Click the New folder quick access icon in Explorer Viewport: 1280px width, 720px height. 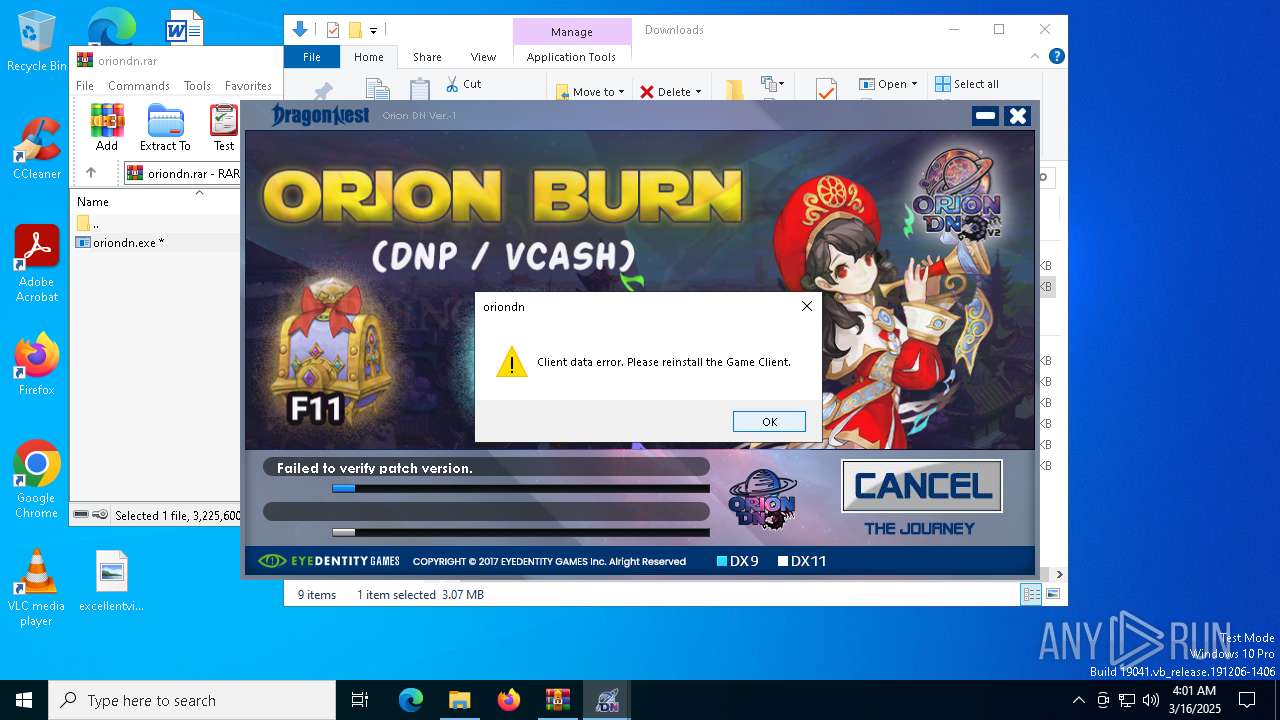pyautogui.click(x=354, y=30)
